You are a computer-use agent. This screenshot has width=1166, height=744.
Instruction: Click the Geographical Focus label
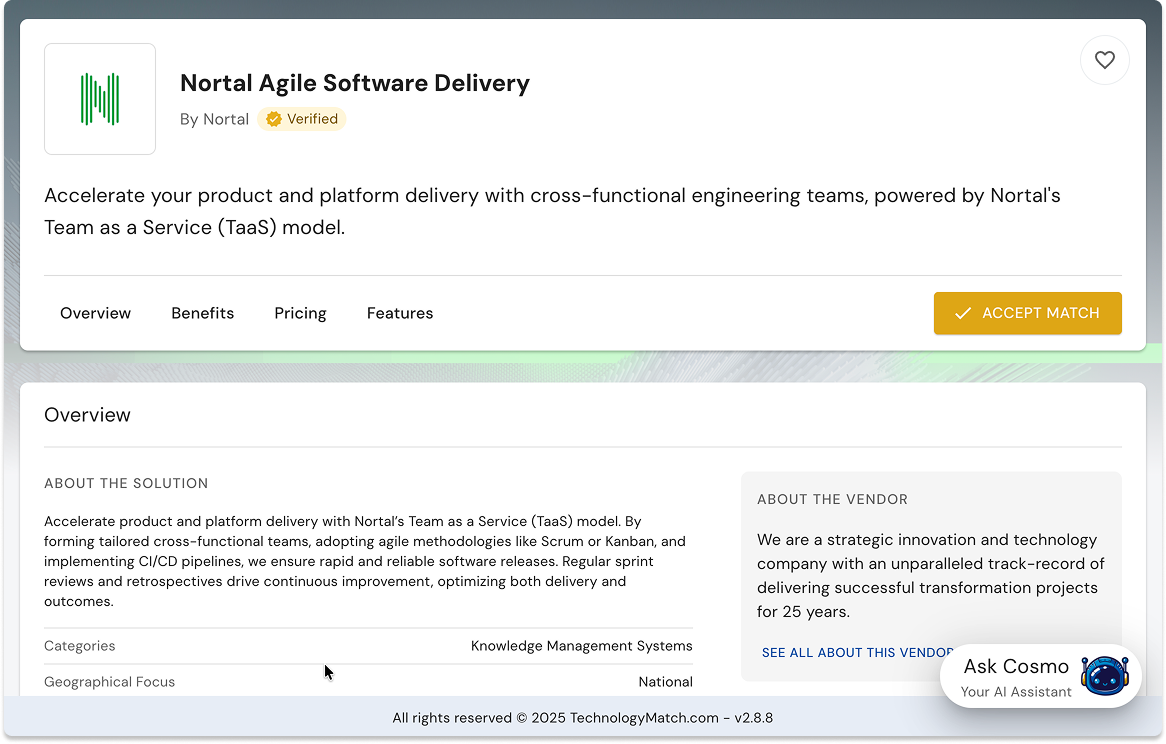click(109, 682)
